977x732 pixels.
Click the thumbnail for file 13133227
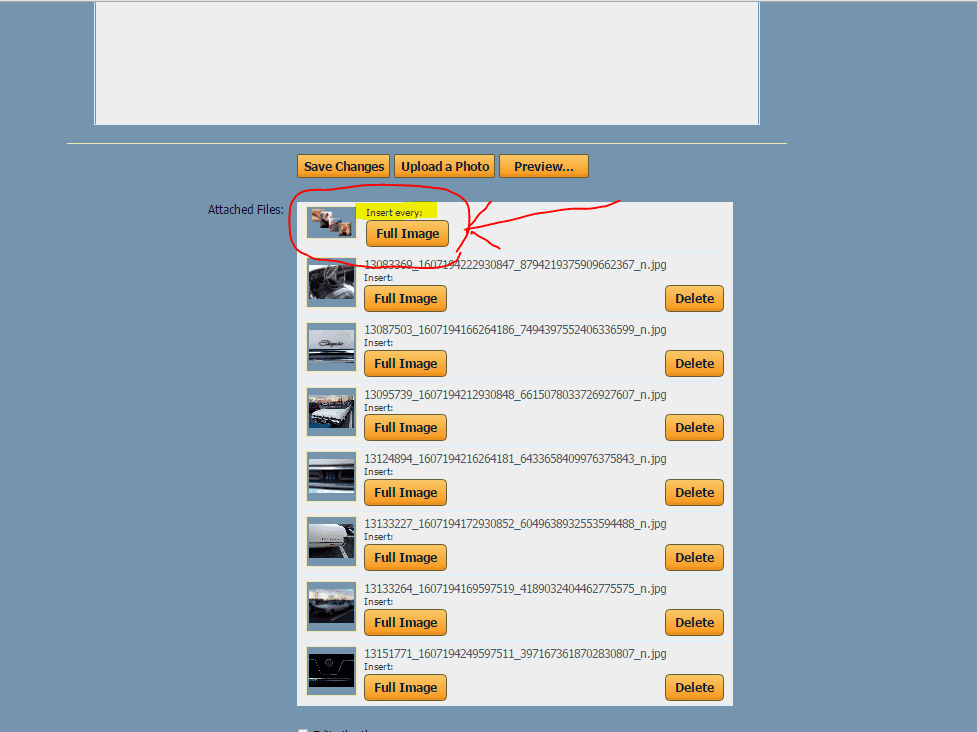pyautogui.click(x=331, y=542)
